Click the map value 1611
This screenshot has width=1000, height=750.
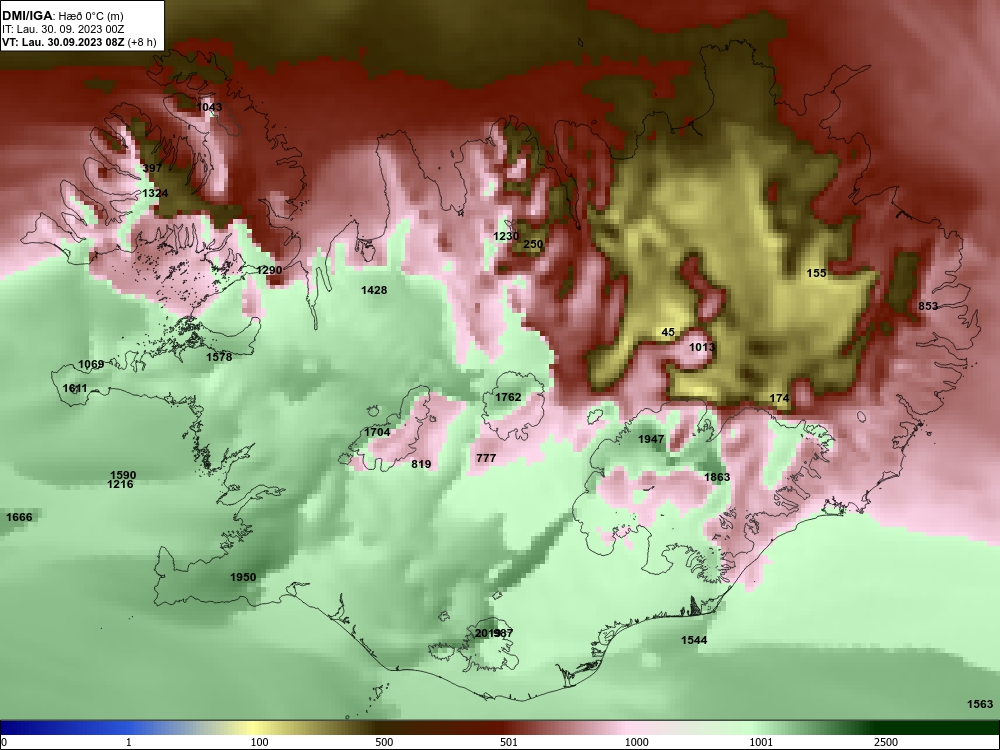[75, 388]
